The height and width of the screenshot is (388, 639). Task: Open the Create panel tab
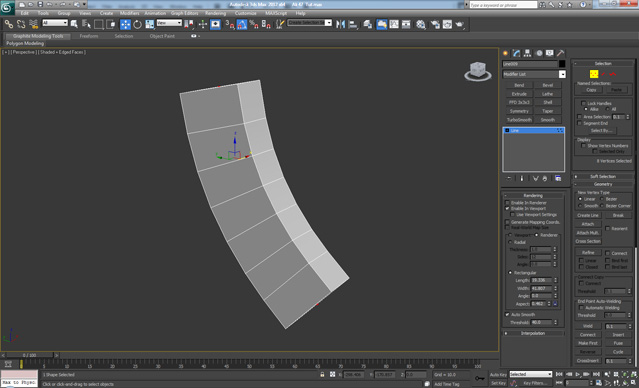(x=506, y=53)
